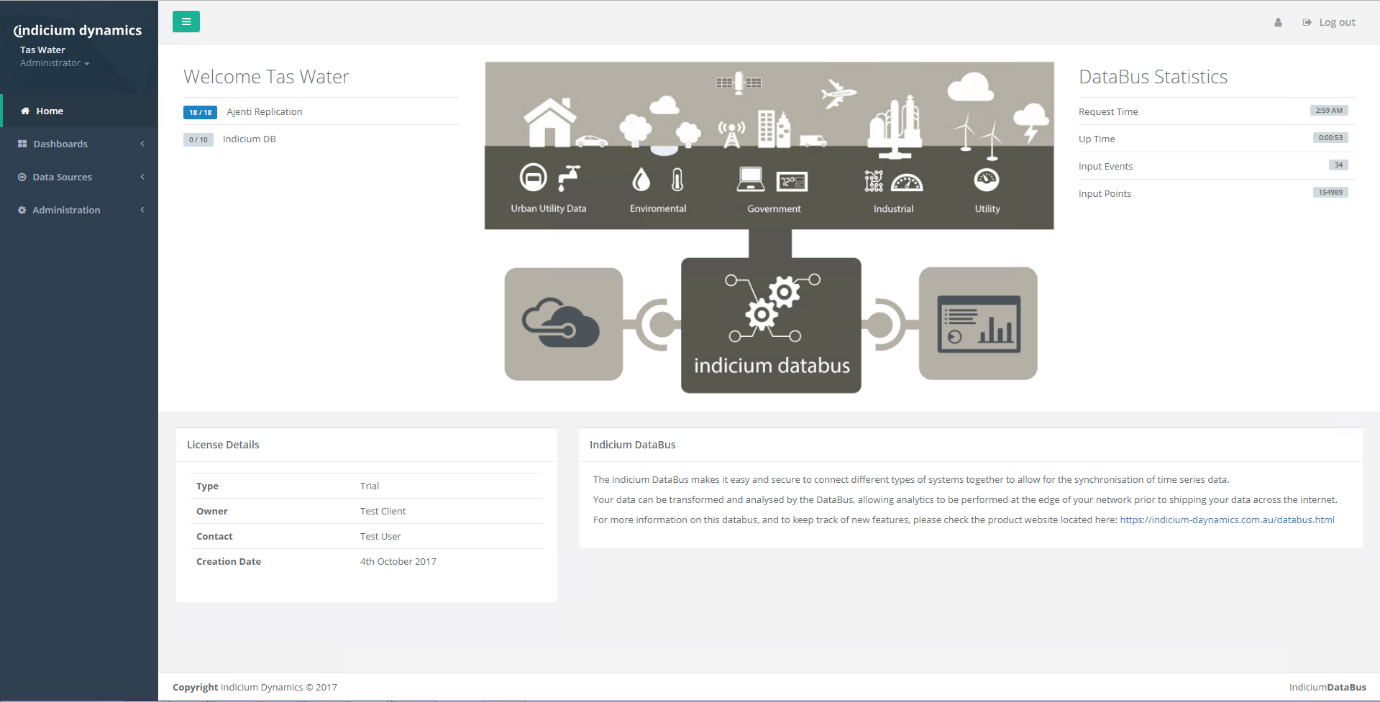Click the indicium databus gears tile
The height and width of the screenshot is (702, 1380).
(771, 325)
